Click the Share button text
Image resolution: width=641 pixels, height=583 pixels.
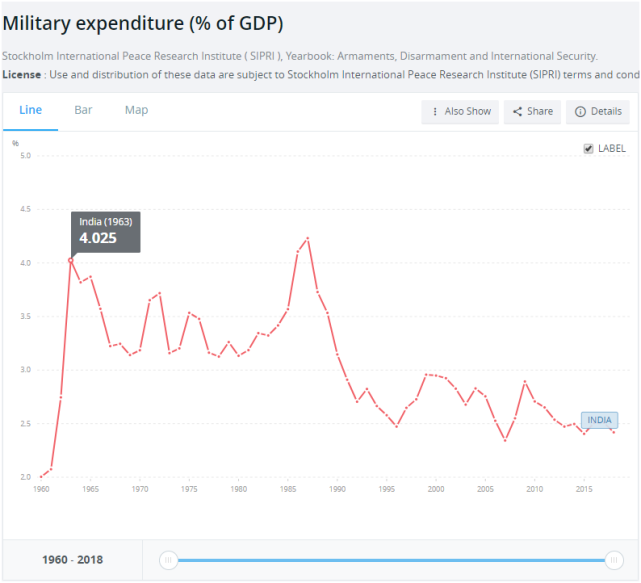pyautogui.click(x=540, y=111)
